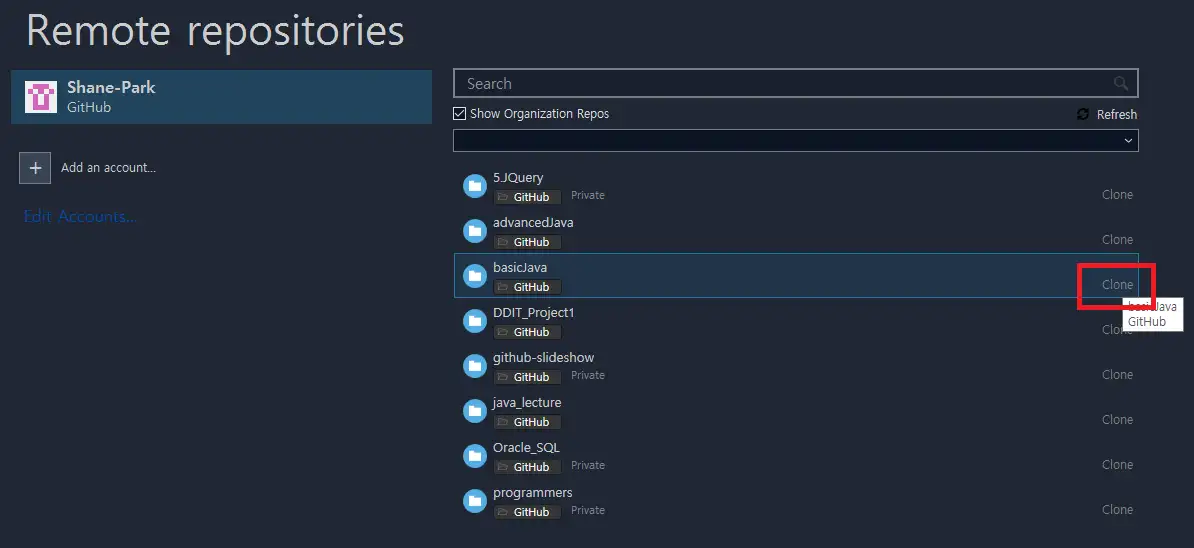The image size is (1194, 548).
Task: Click the plus icon to add account
Action: coord(35,168)
